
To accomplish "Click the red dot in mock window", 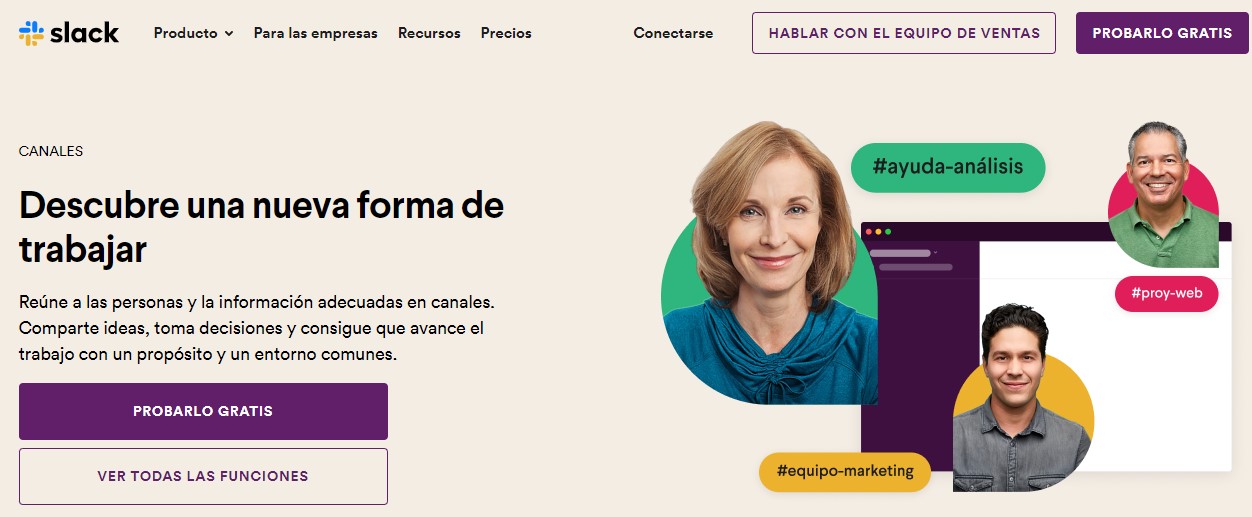I will click(869, 232).
